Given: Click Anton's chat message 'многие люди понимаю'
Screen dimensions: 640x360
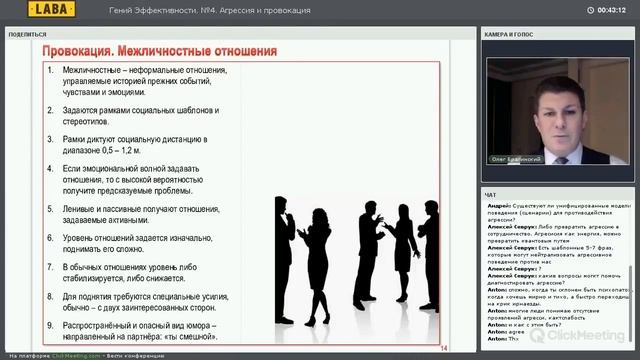Looking at the screenshot, I should click(x=544, y=314).
